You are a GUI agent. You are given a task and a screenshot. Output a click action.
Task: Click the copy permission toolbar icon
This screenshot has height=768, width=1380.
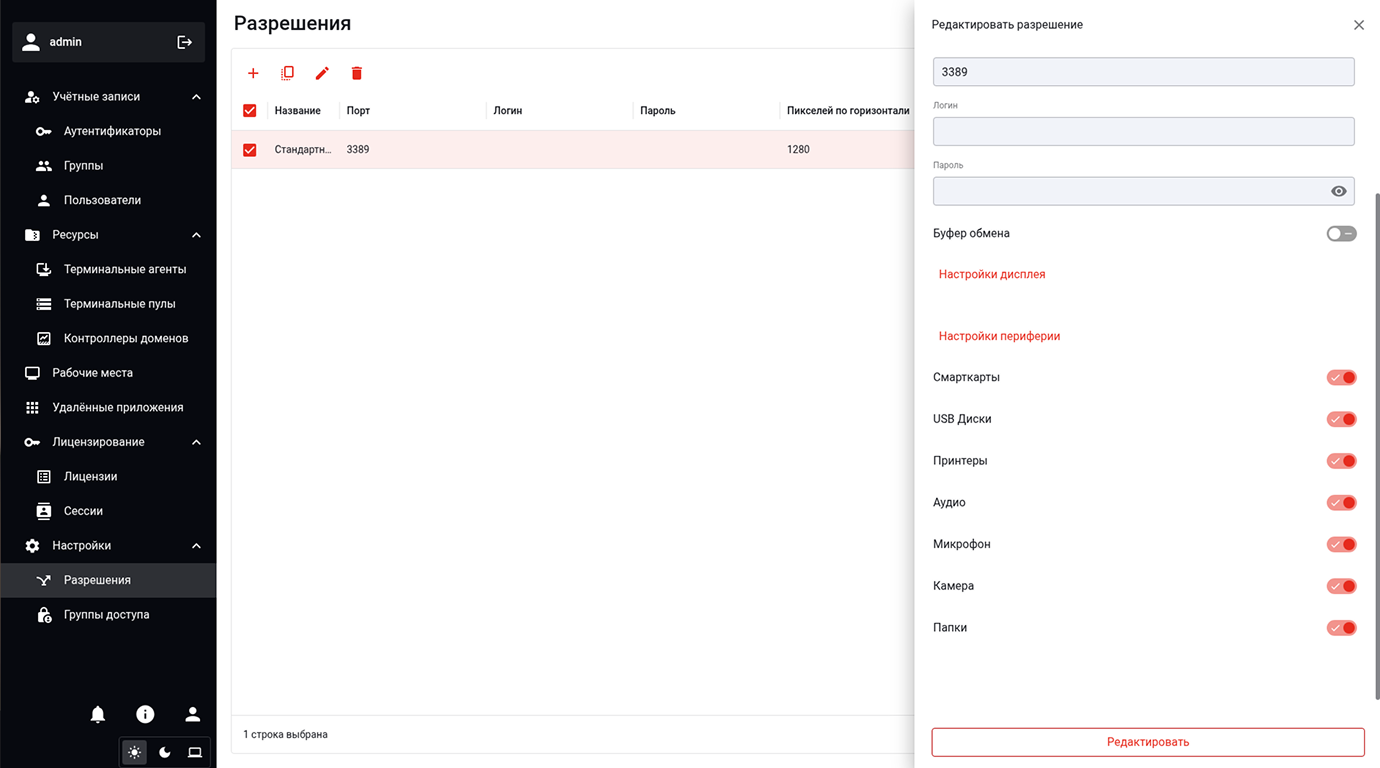point(288,73)
